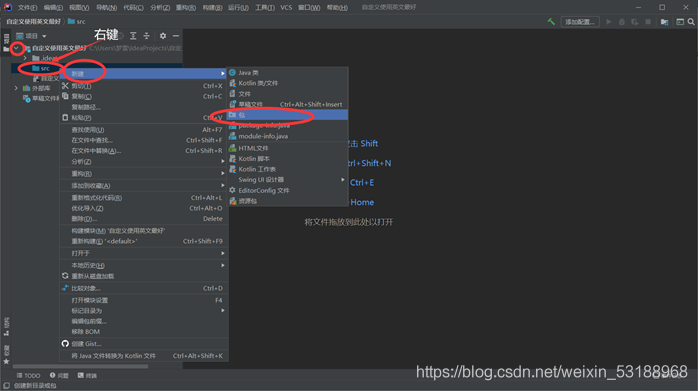Screen dimensions: 698x391
Task: Click the expand-all icon in Project panel
Action: (x=133, y=36)
